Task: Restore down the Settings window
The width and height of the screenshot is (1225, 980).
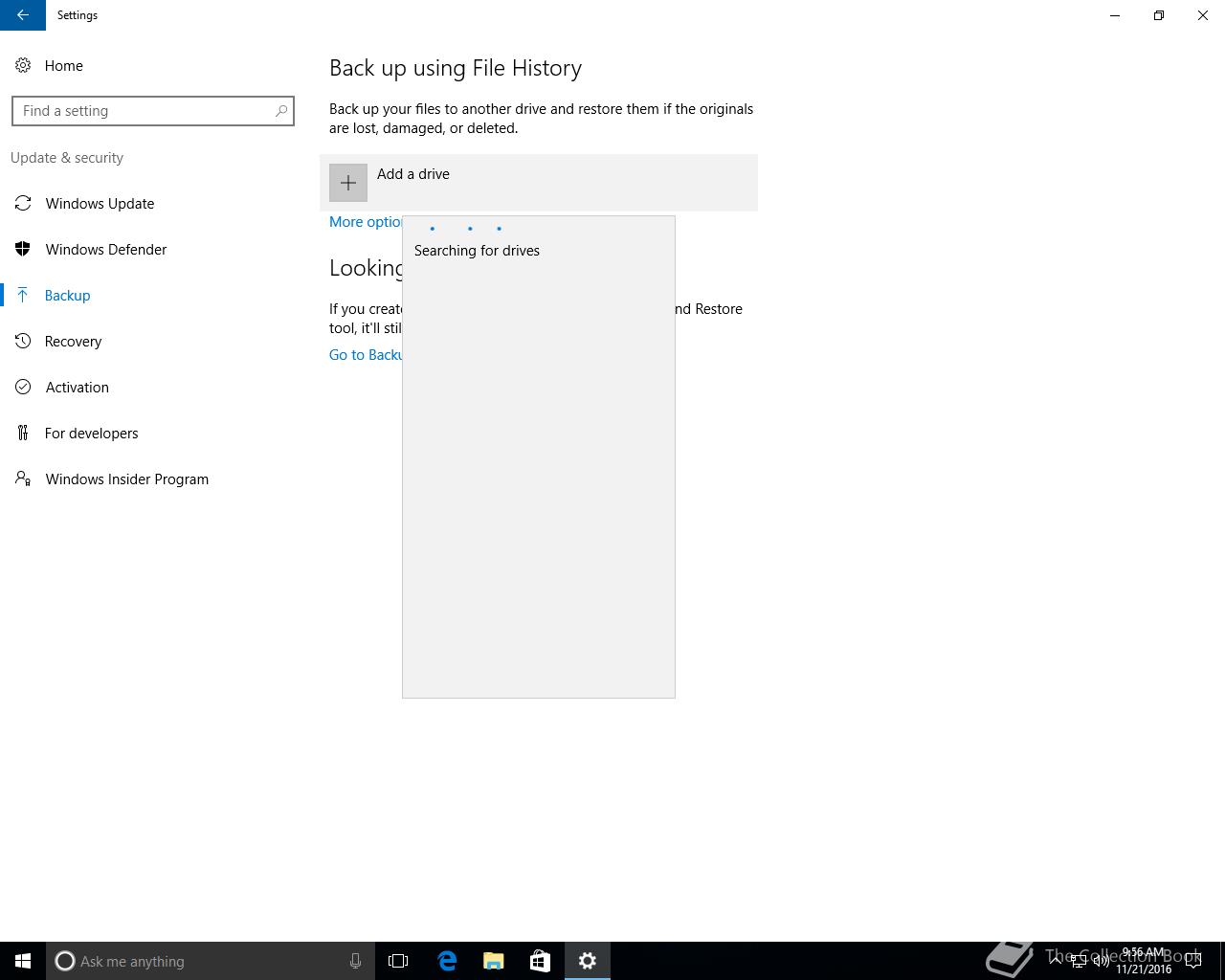Action: point(1159,15)
